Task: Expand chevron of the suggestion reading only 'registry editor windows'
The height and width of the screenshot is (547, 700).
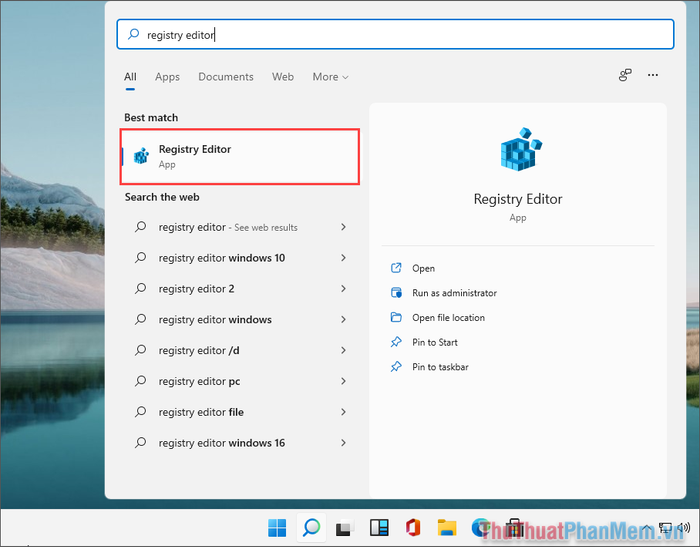Action: click(x=343, y=319)
